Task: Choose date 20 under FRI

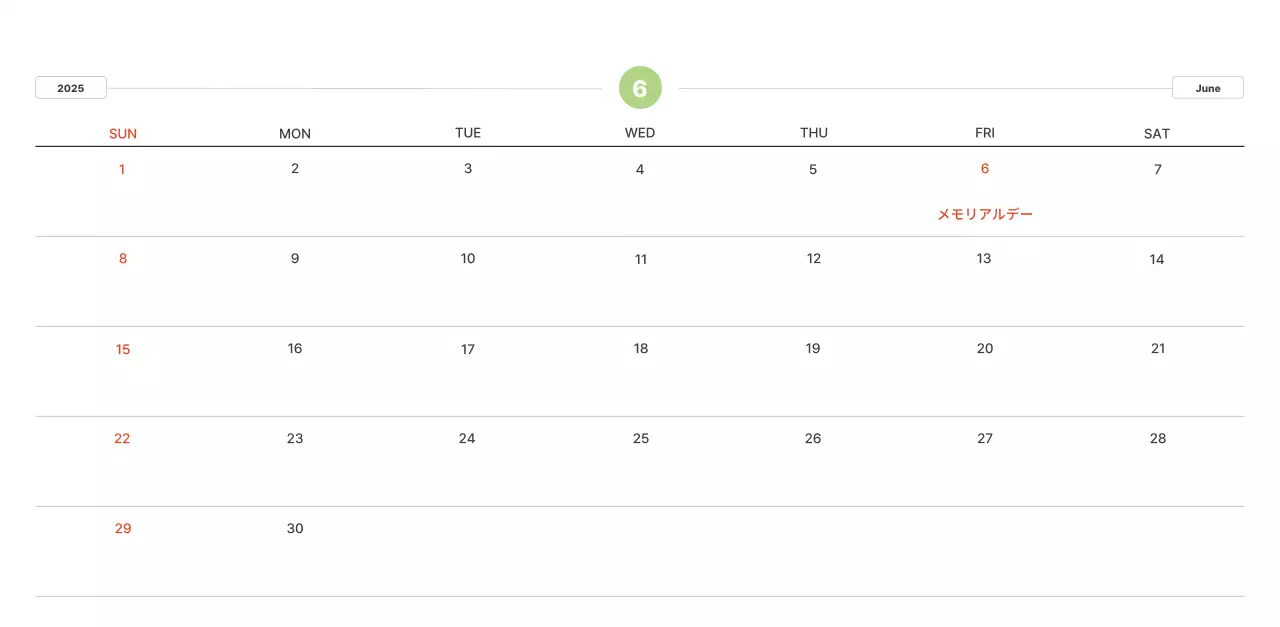Action: (985, 349)
